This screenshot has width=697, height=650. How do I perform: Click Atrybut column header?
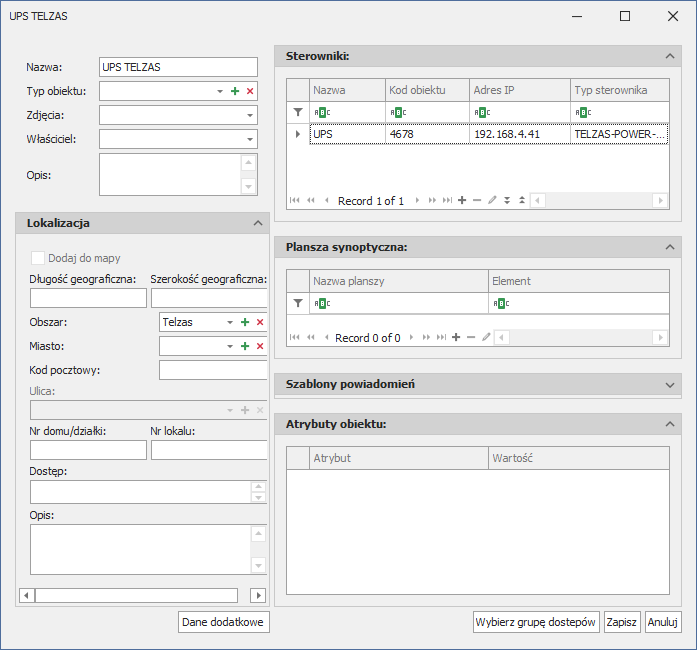click(x=399, y=458)
